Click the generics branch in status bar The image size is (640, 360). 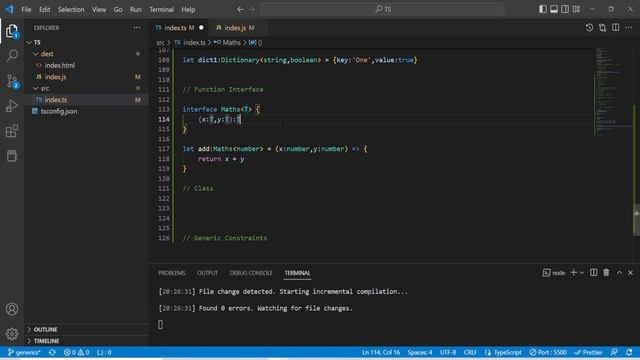click(24, 352)
